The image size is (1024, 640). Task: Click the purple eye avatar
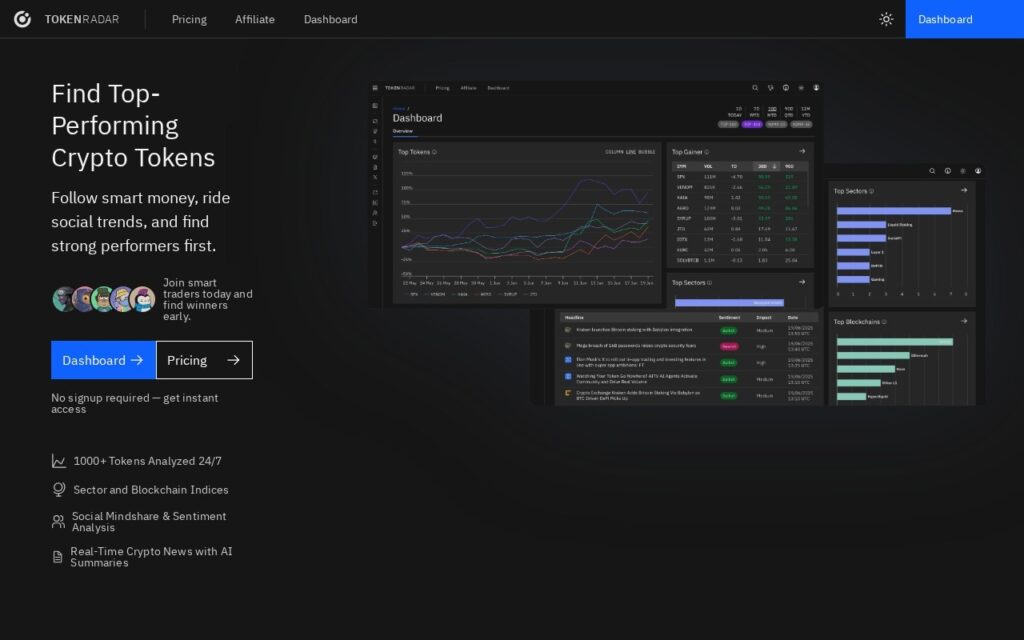pos(84,299)
